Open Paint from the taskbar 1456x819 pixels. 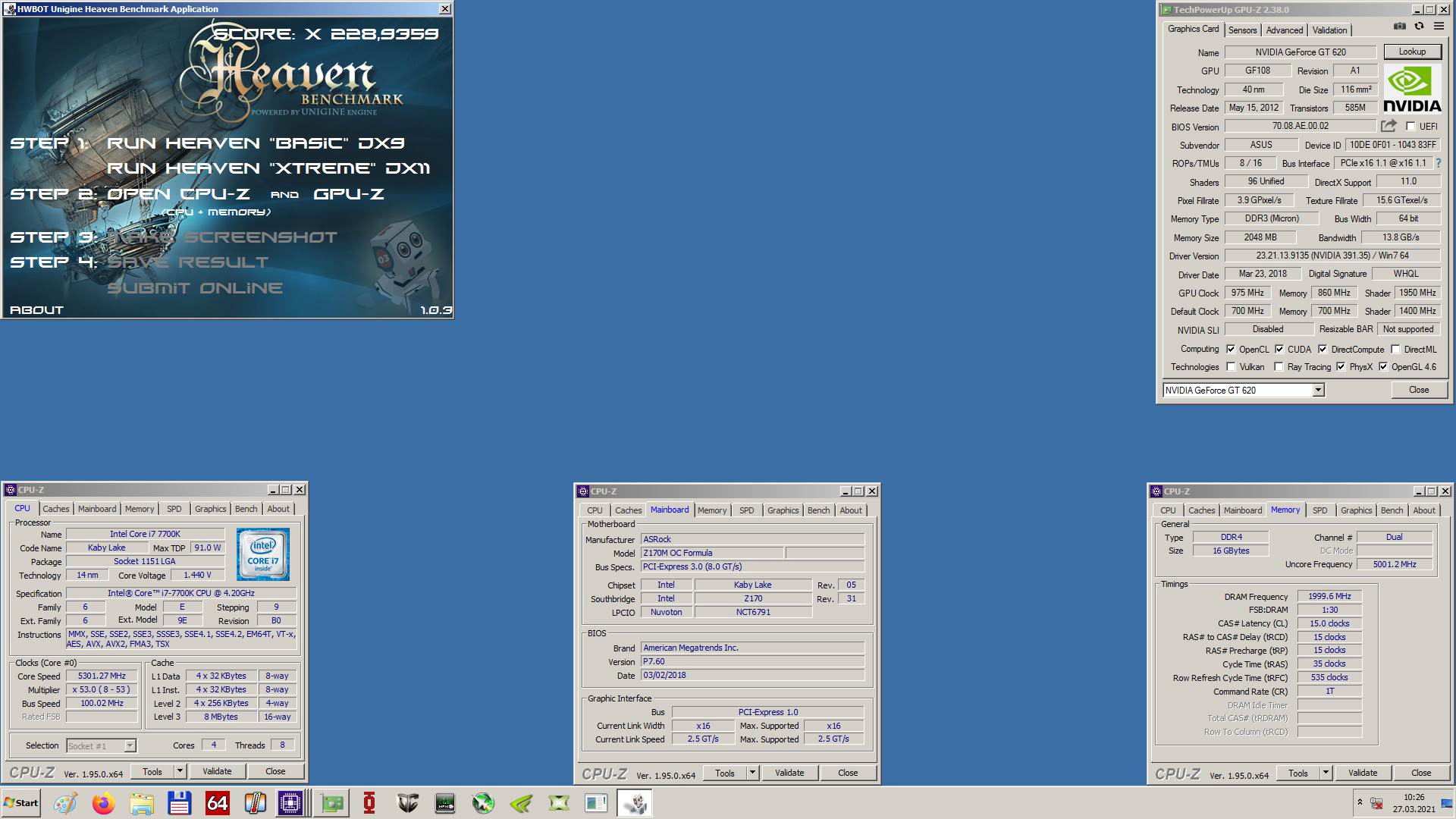[65, 803]
